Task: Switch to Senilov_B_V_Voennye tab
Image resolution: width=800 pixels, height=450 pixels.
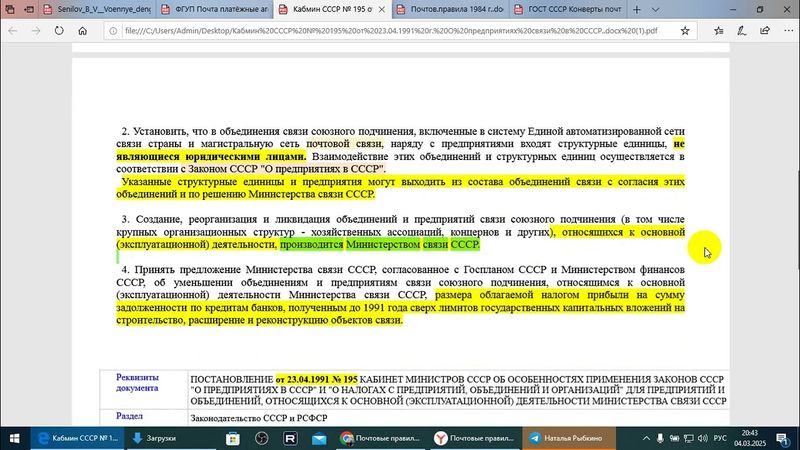Action: pos(98,9)
